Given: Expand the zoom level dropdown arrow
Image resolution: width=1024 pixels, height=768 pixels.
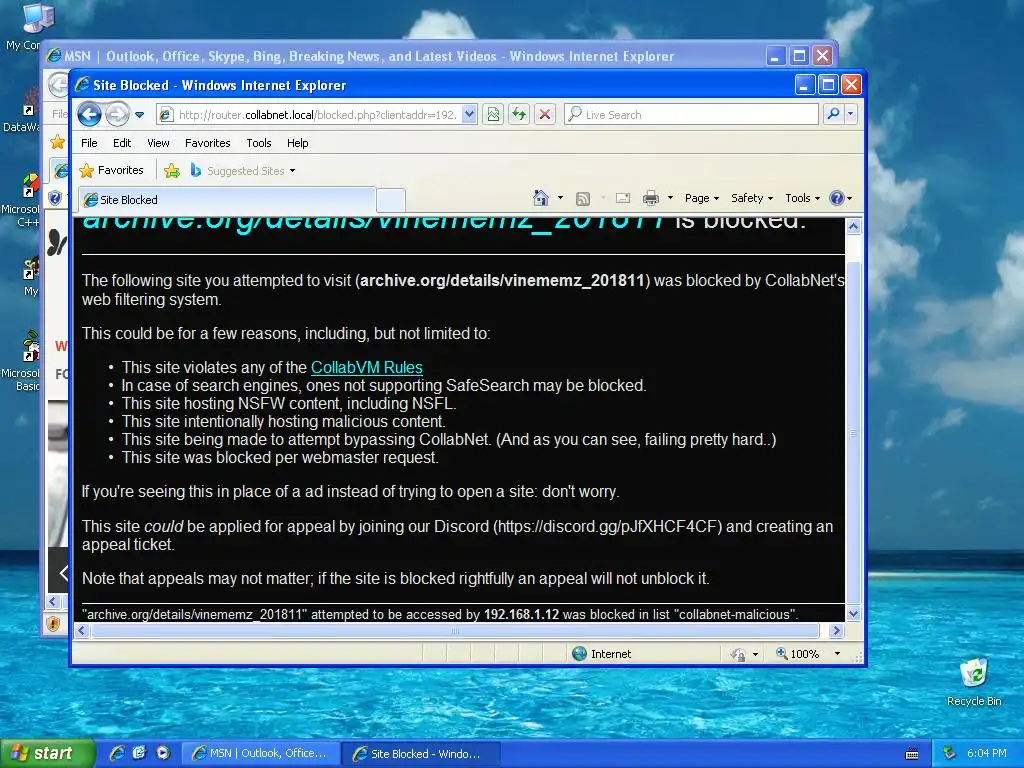Looking at the screenshot, I should pos(837,654).
